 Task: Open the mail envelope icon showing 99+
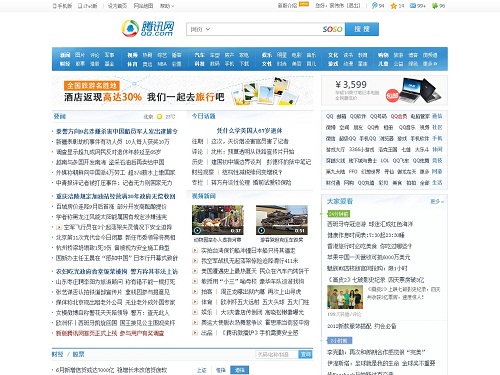tap(413, 6)
